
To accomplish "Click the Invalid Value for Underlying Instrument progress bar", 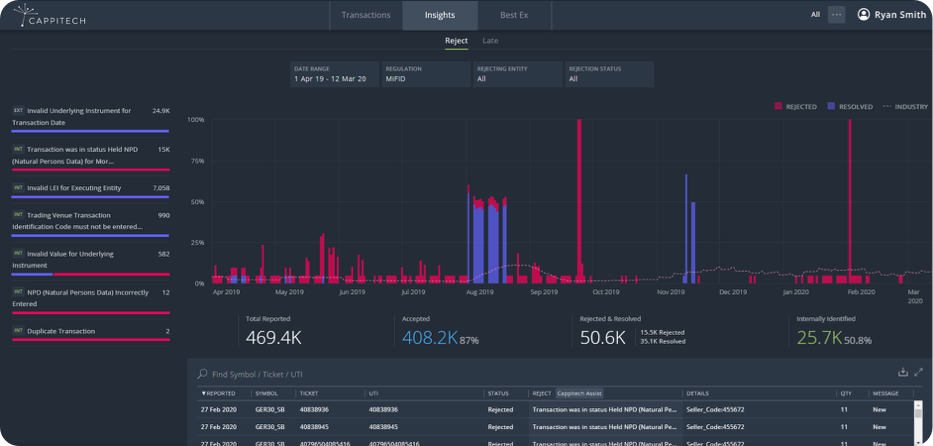I will coord(90,274).
